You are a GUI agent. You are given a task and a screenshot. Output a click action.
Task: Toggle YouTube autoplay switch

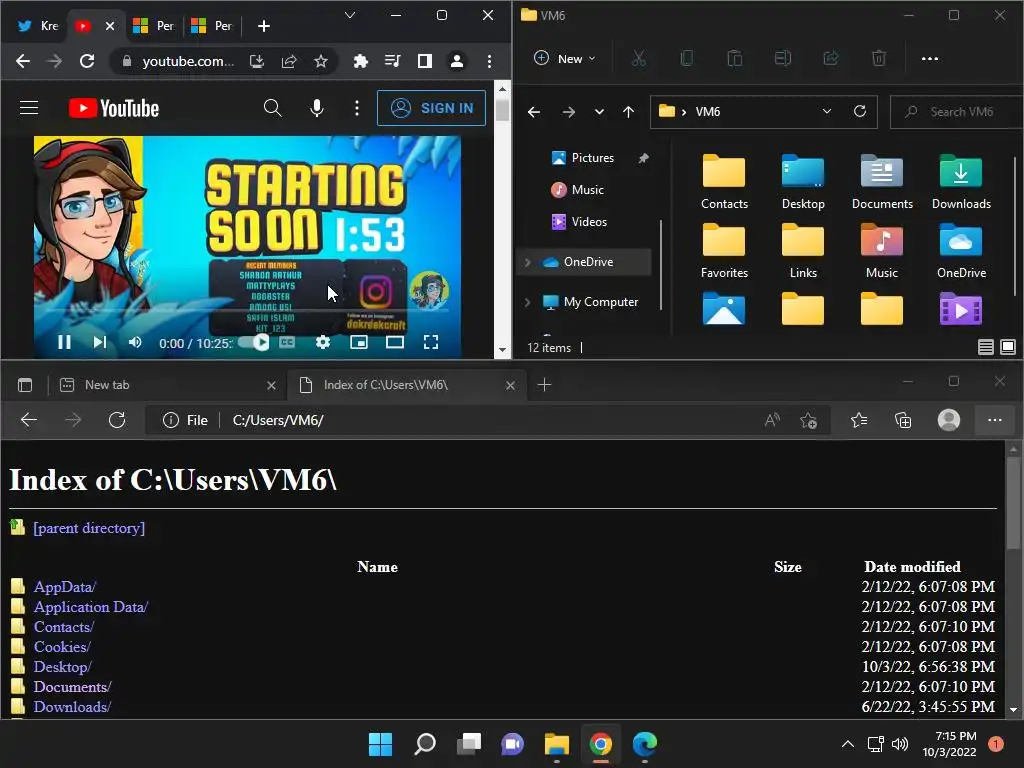(254, 342)
